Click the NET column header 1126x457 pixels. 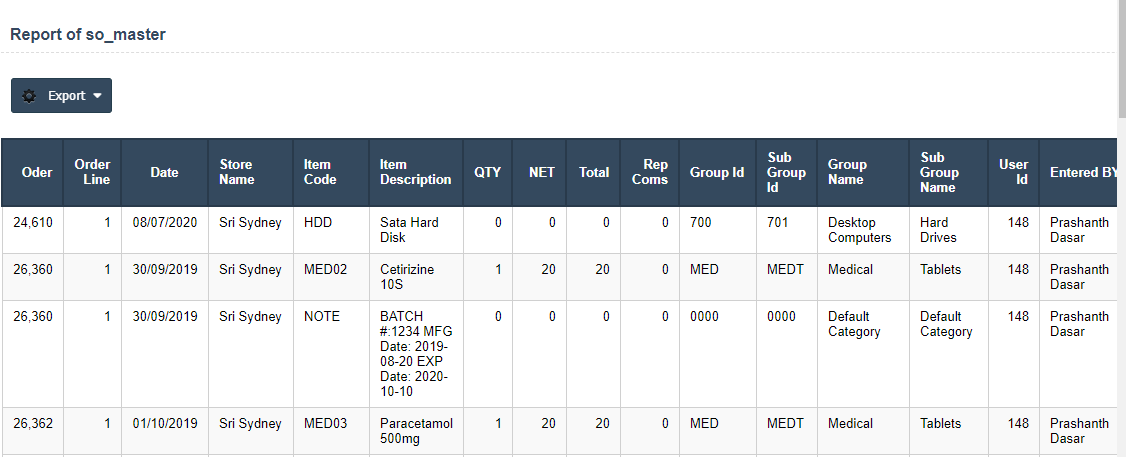click(x=541, y=172)
